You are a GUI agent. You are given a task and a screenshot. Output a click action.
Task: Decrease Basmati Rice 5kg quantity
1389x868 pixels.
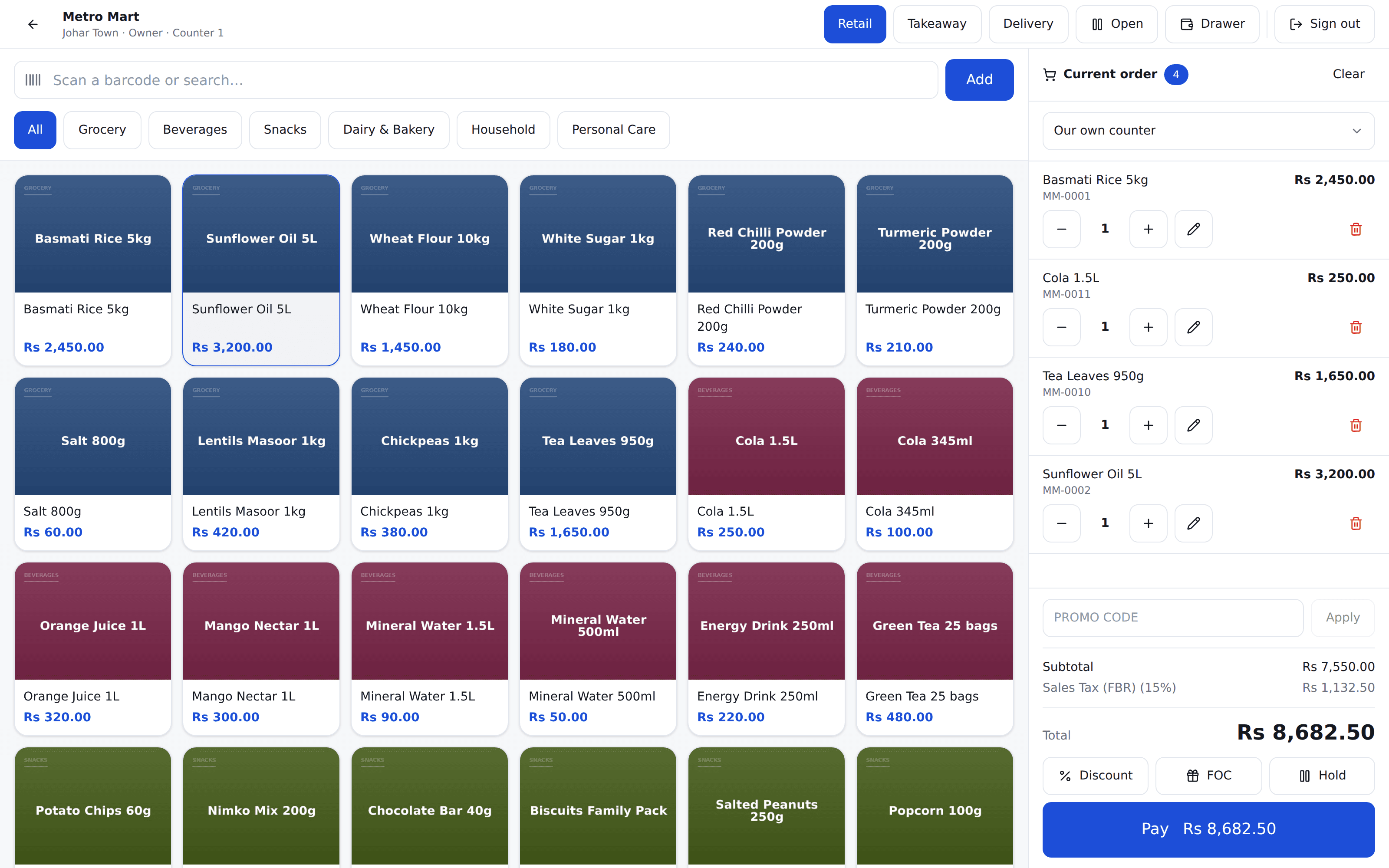pyautogui.click(x=1061, y=229)
